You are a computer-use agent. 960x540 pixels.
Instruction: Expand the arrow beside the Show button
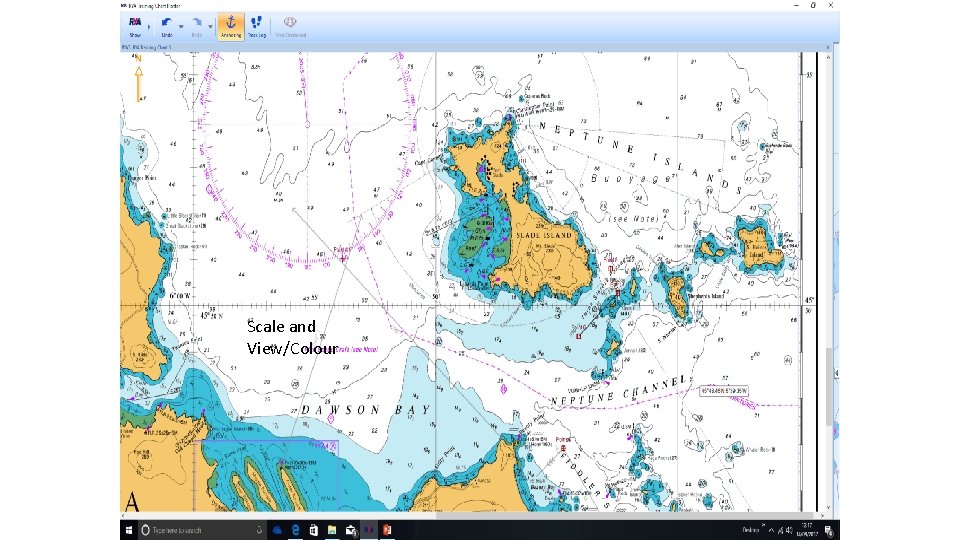tap(149, 27)
